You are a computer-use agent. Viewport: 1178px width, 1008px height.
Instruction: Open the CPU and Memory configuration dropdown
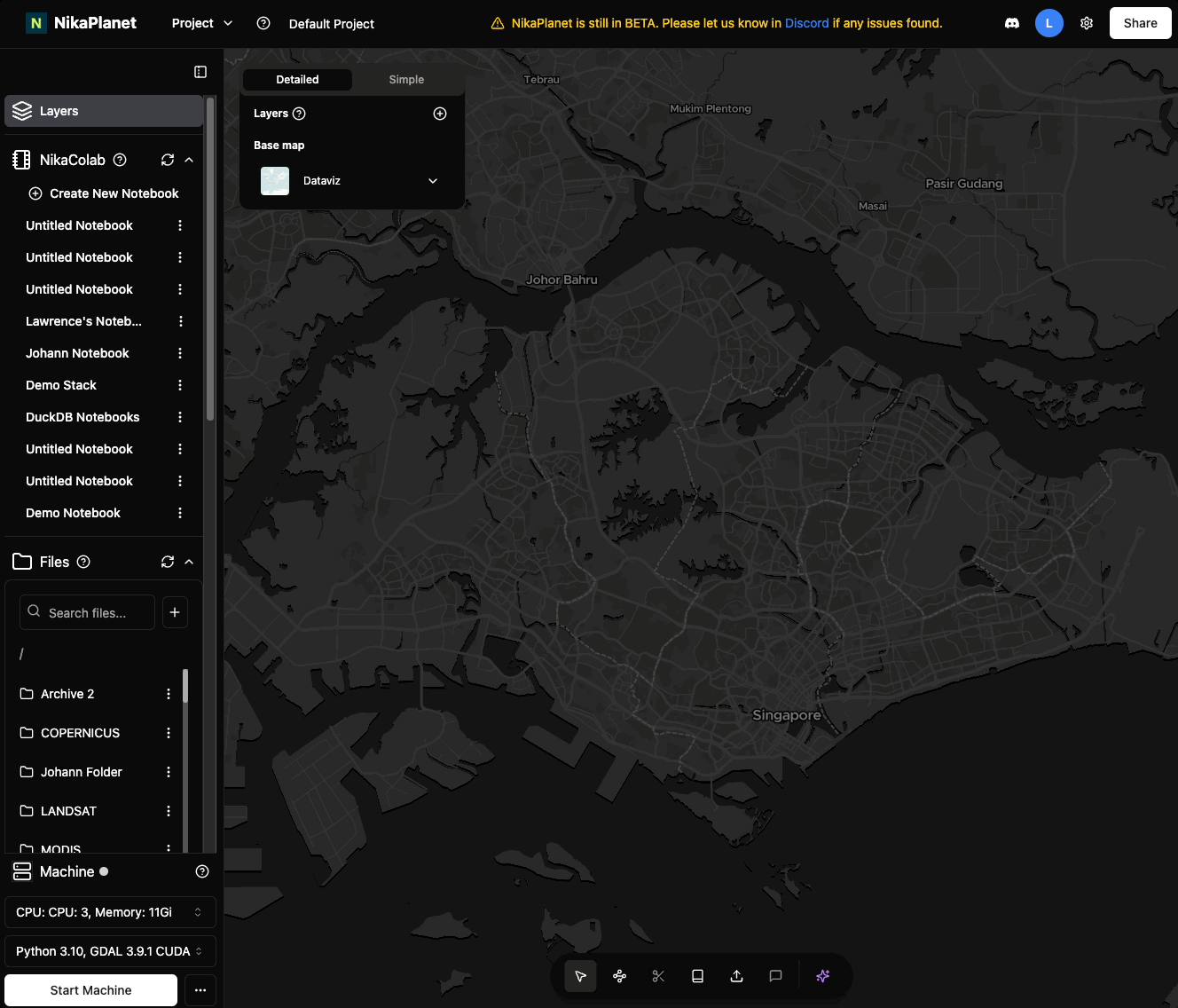point(110,912)
